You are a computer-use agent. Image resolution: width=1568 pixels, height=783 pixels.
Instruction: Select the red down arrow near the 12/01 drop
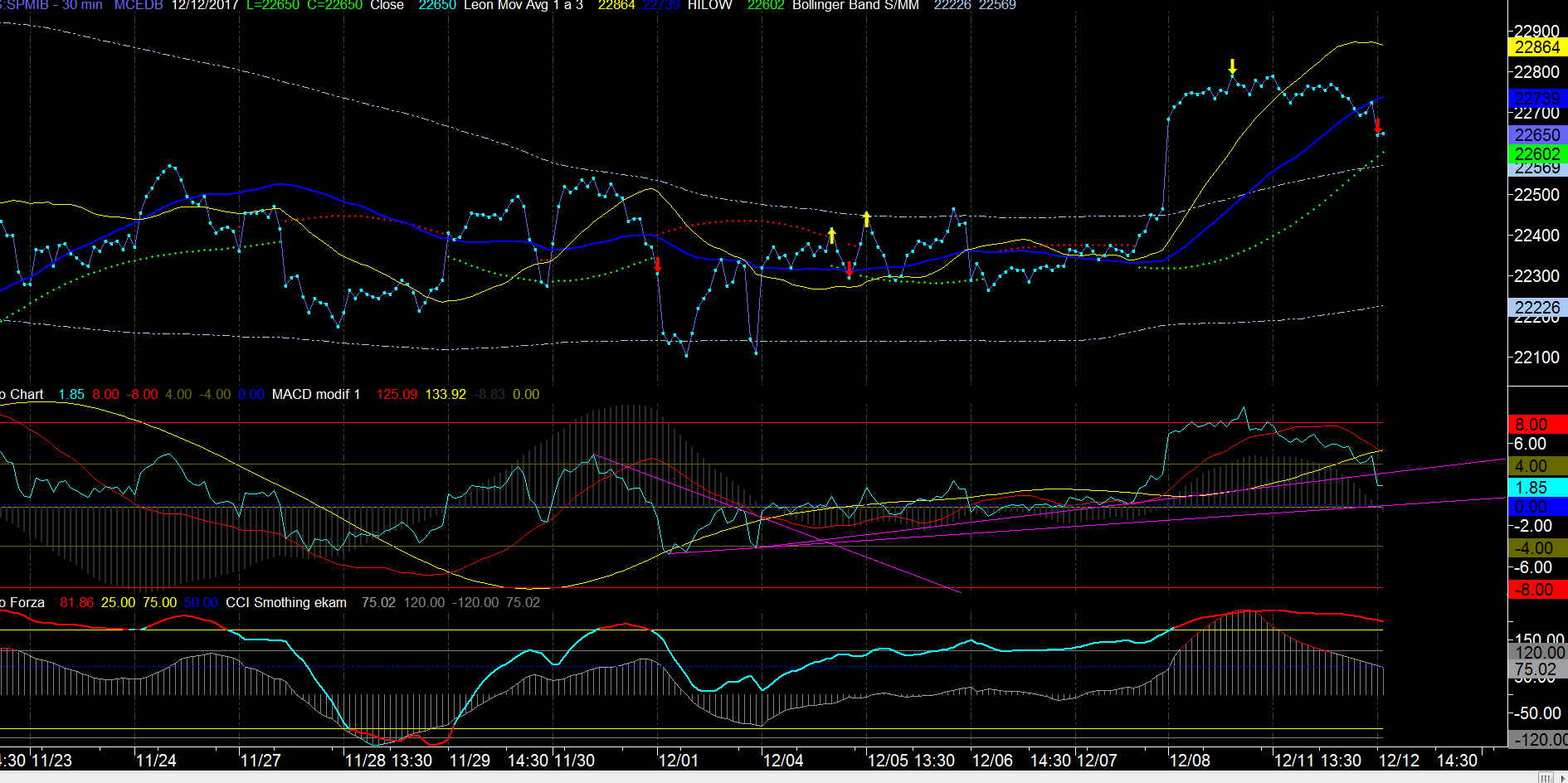click(658, 264)
